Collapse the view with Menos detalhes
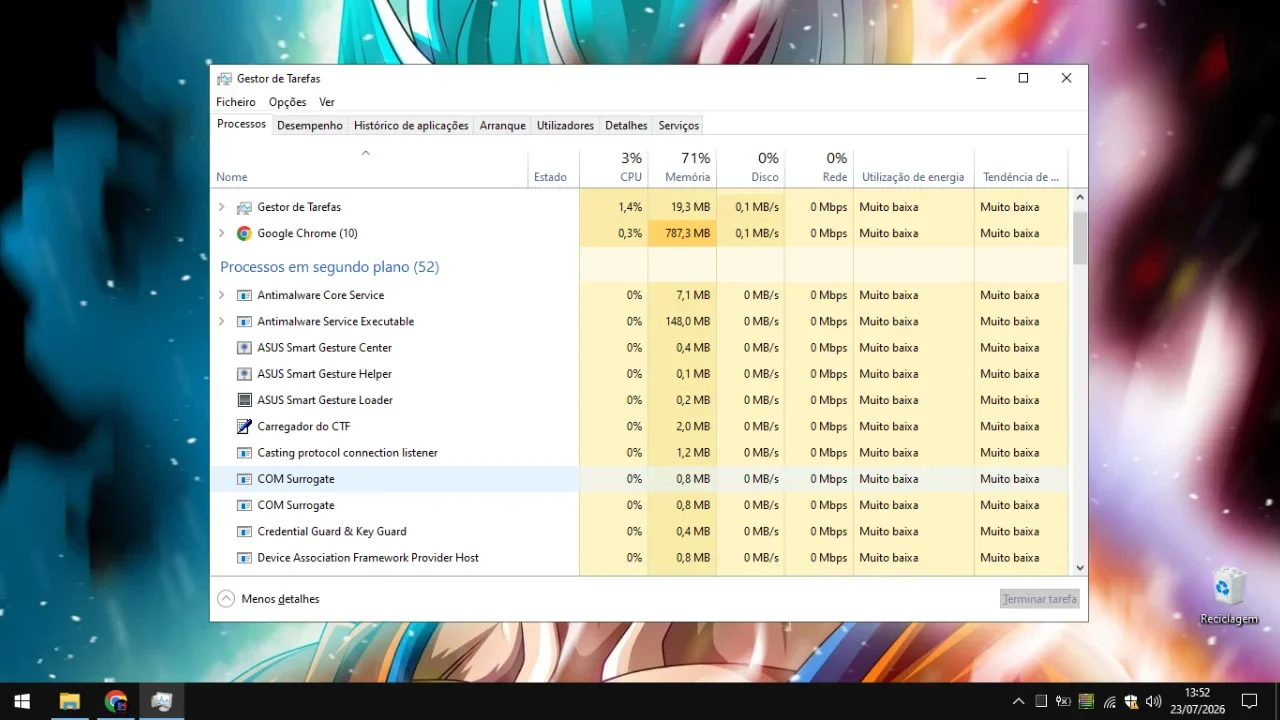The image size is (1280, 720). pyautogui.click(x=269, y=599)
